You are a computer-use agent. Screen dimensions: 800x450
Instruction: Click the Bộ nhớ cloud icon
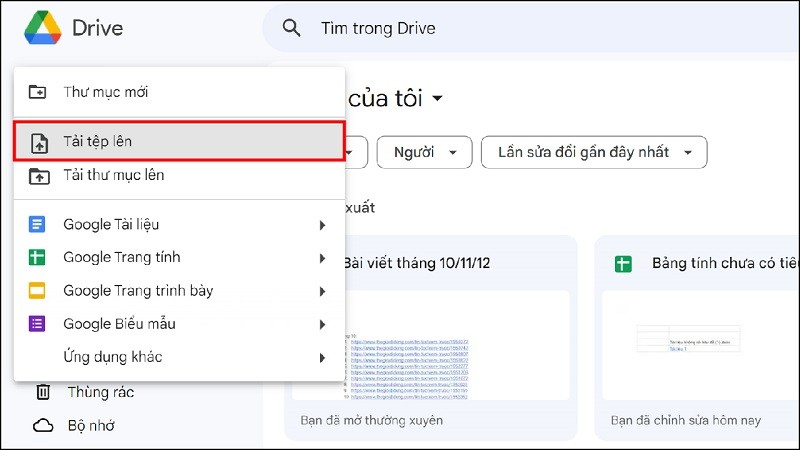43,426
